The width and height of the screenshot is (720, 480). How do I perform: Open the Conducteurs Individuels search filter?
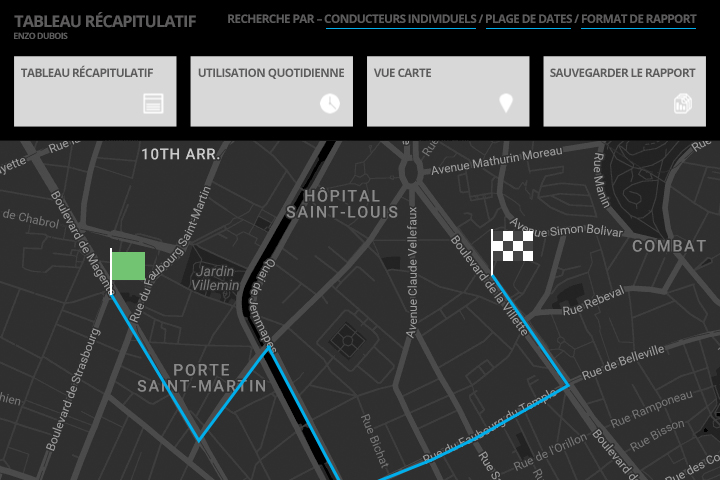pos(400,19)
